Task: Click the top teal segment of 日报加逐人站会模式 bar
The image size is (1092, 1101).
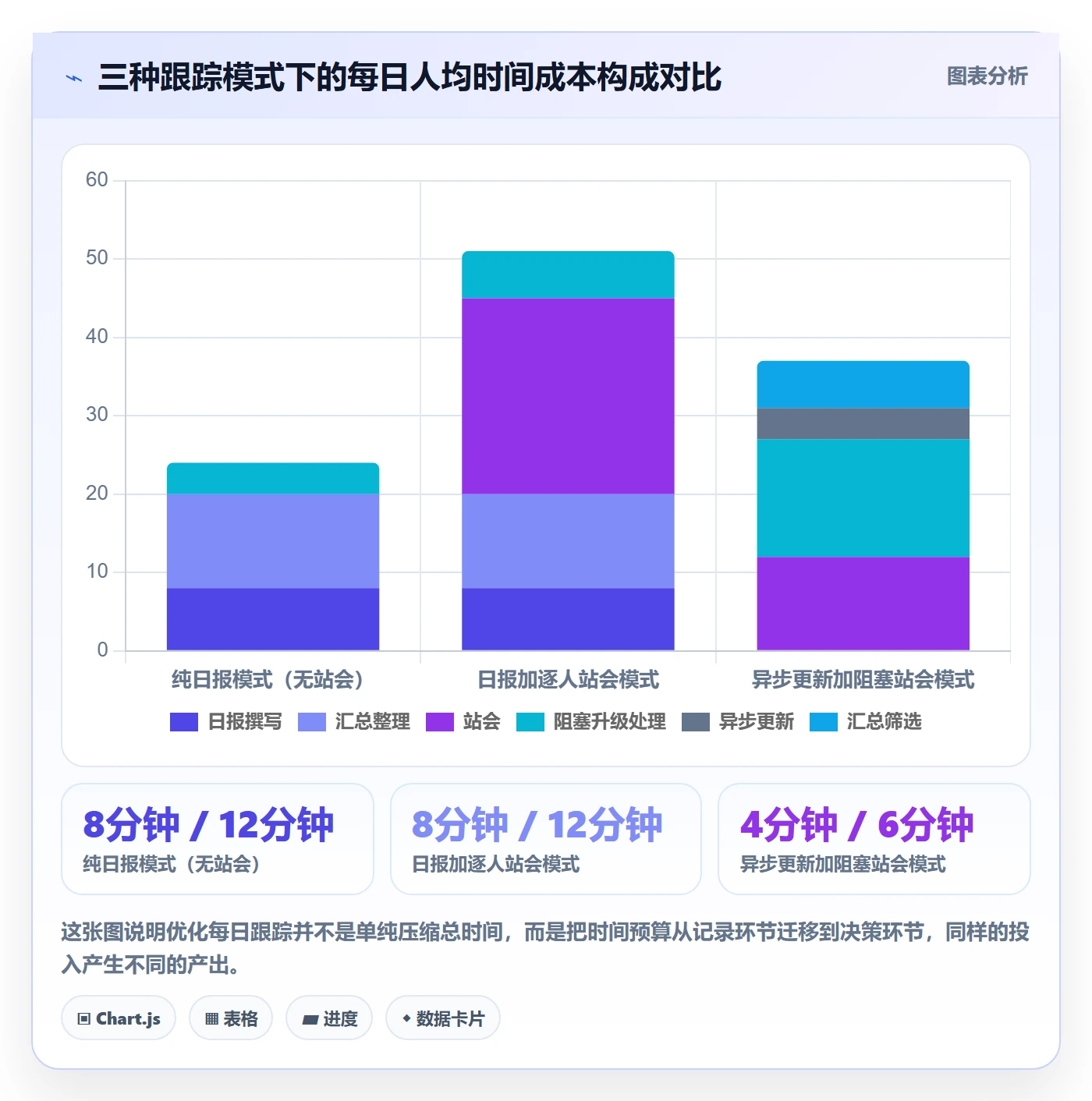Action: (x=568, y=274)
